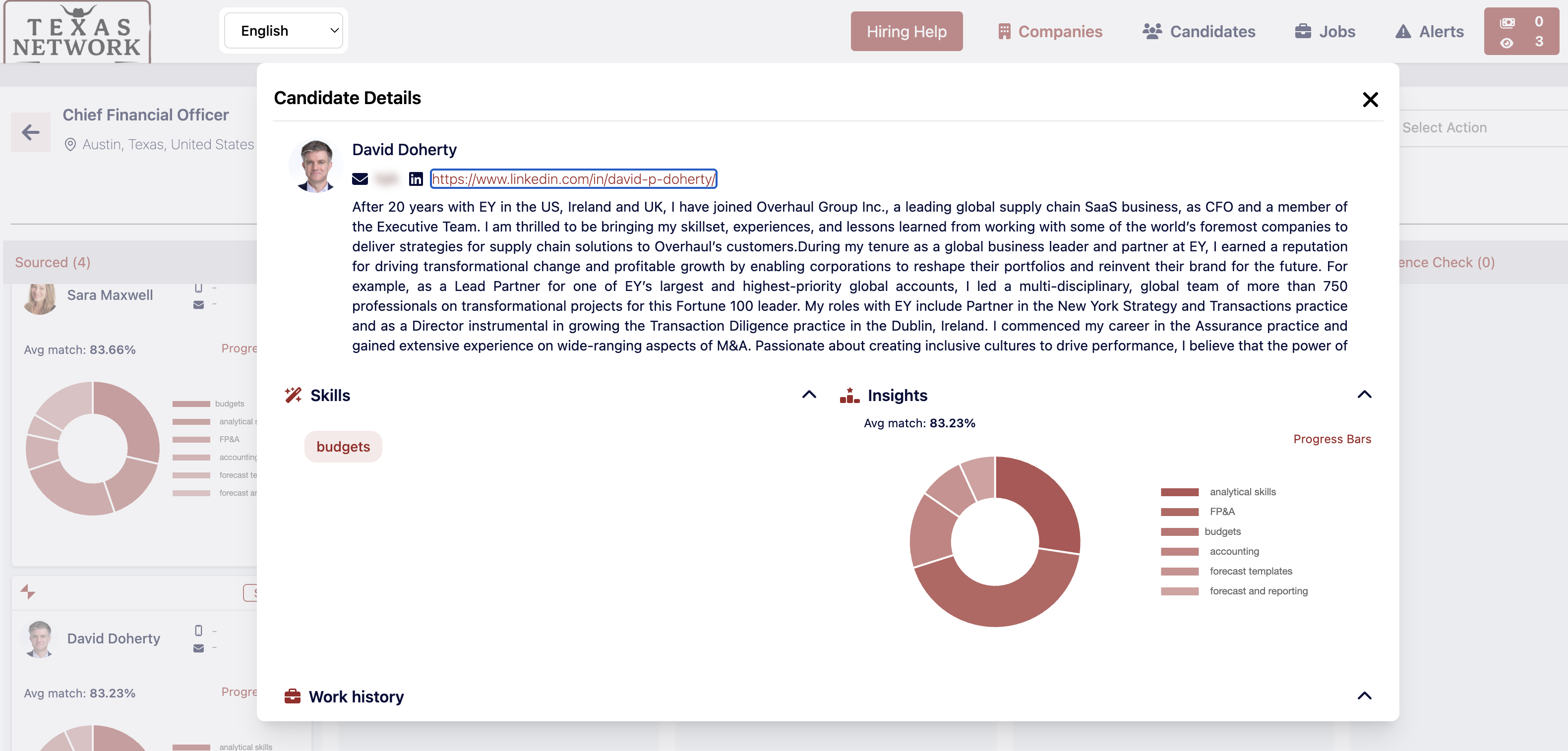Open David Doherty's card in Sourced list

(x=113, y=638)
